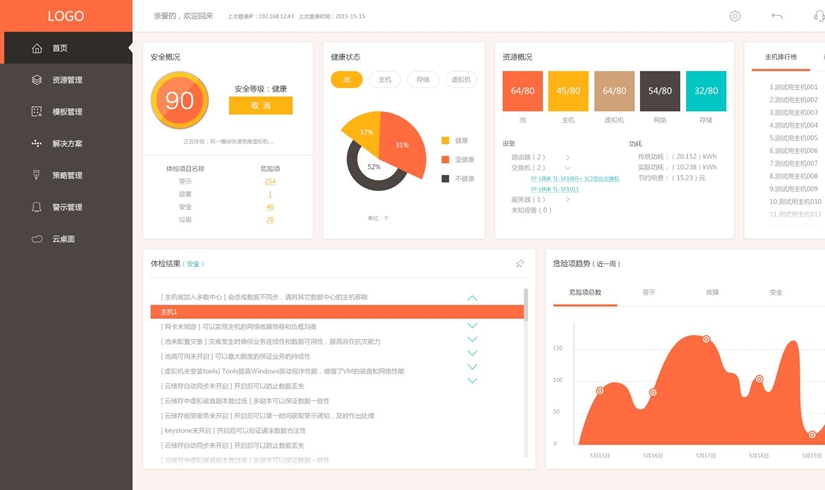825x490 pixels.
Task: Expand the 路由器 (2) device group
Action: (x=568, y=157)
